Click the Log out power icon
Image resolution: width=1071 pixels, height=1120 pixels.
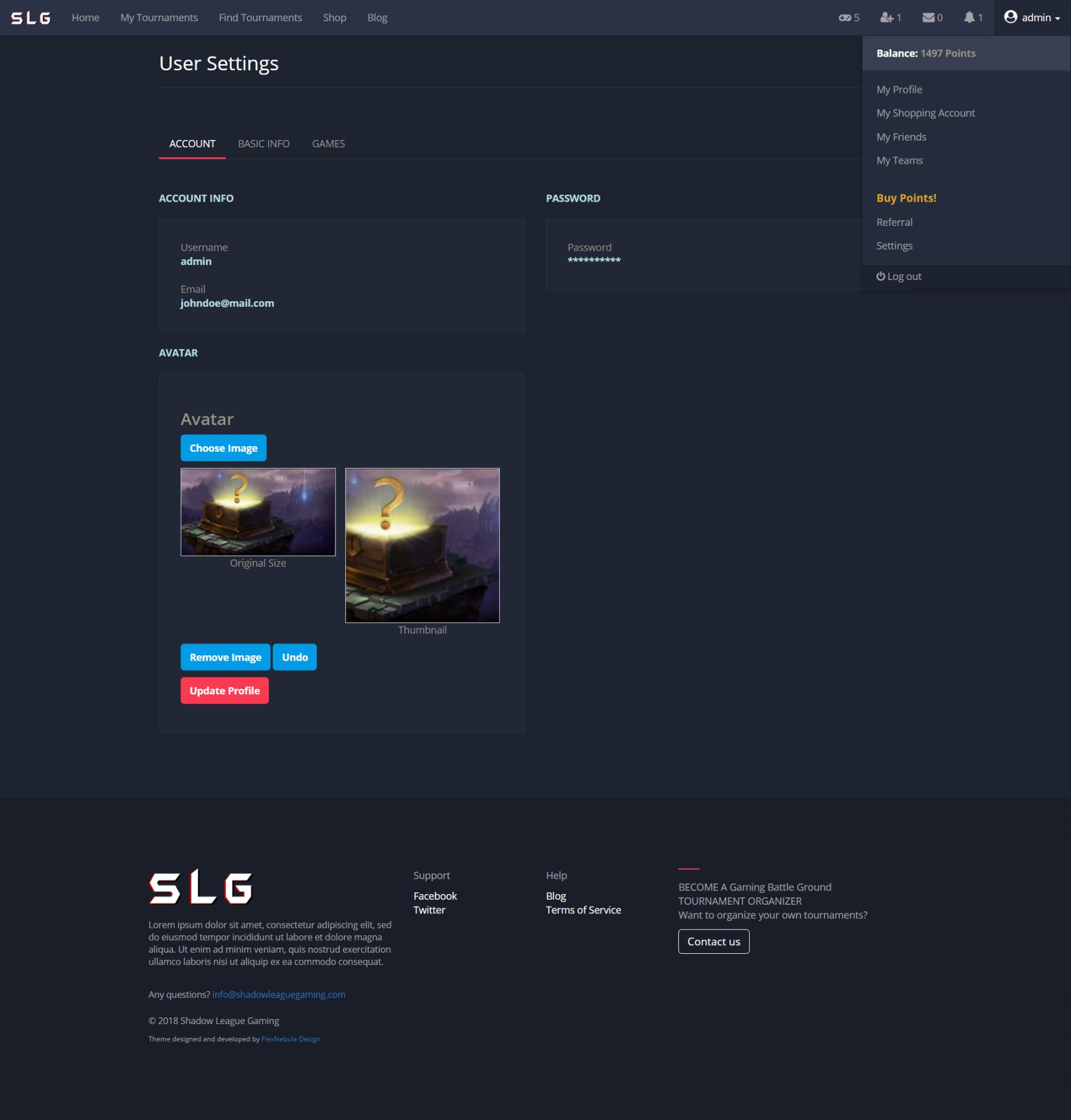tap(881, 276)
